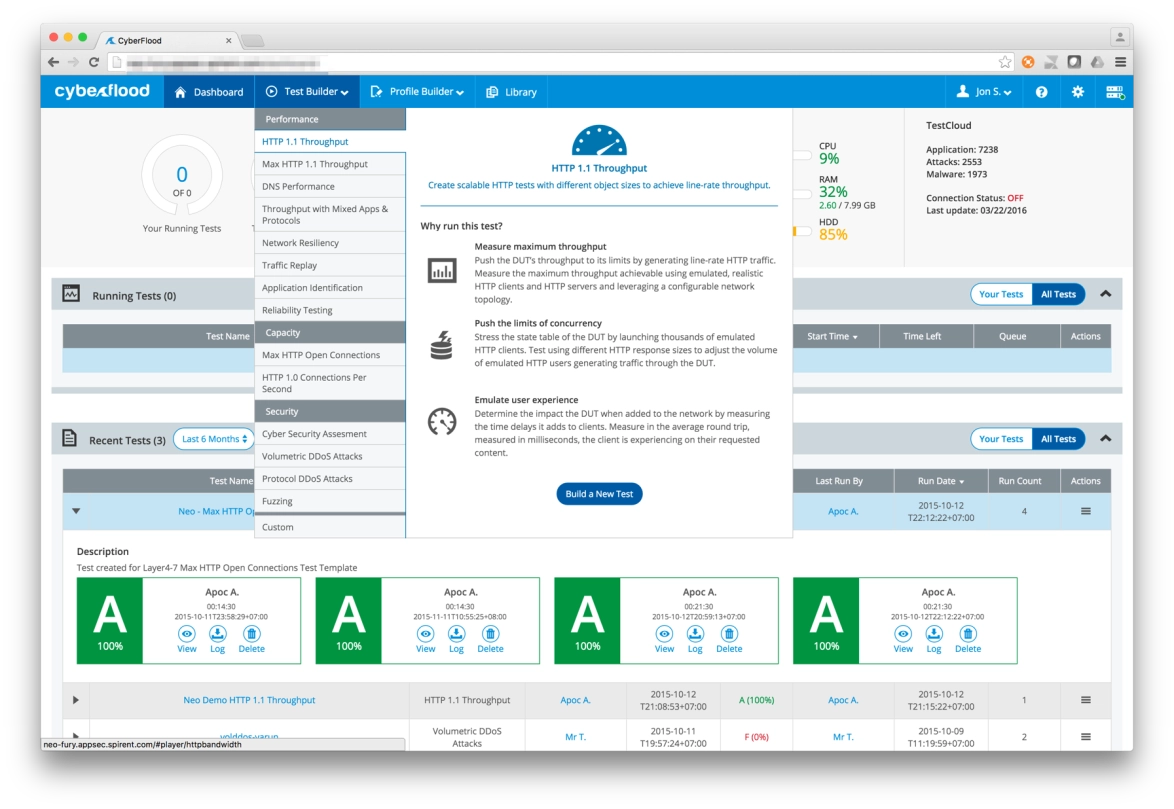Click the server status icon in header
The height and width of the screenshot is (809, 1174).
click(x=1114, y=92)
